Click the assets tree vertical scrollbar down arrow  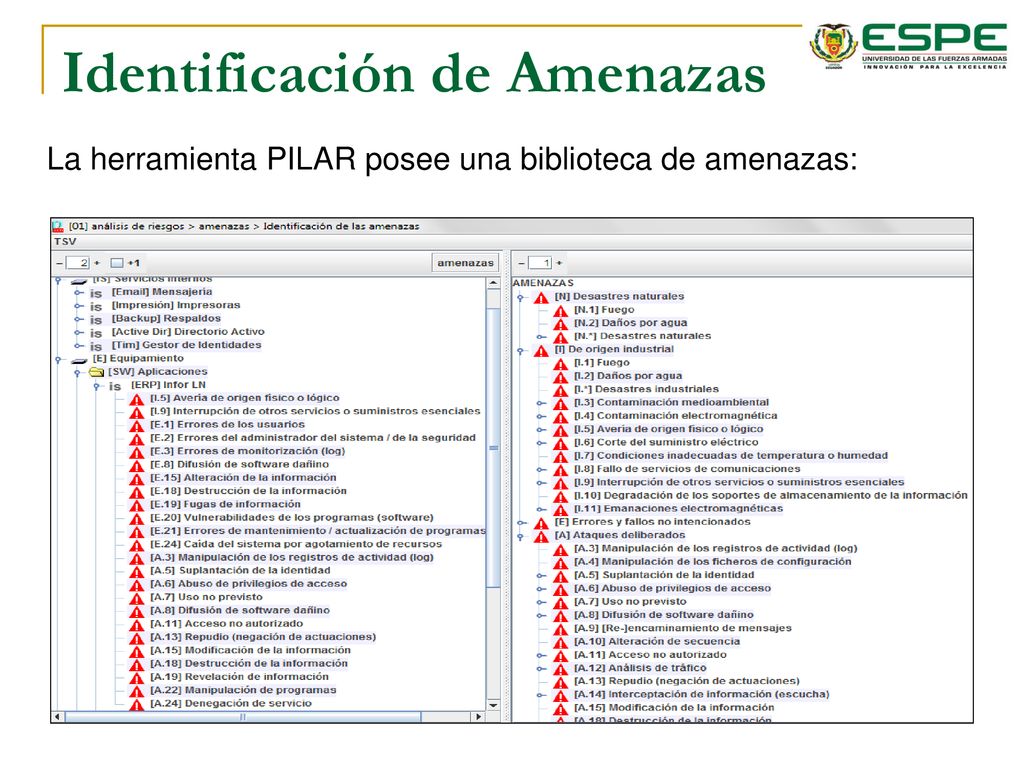tap(493, 705)
